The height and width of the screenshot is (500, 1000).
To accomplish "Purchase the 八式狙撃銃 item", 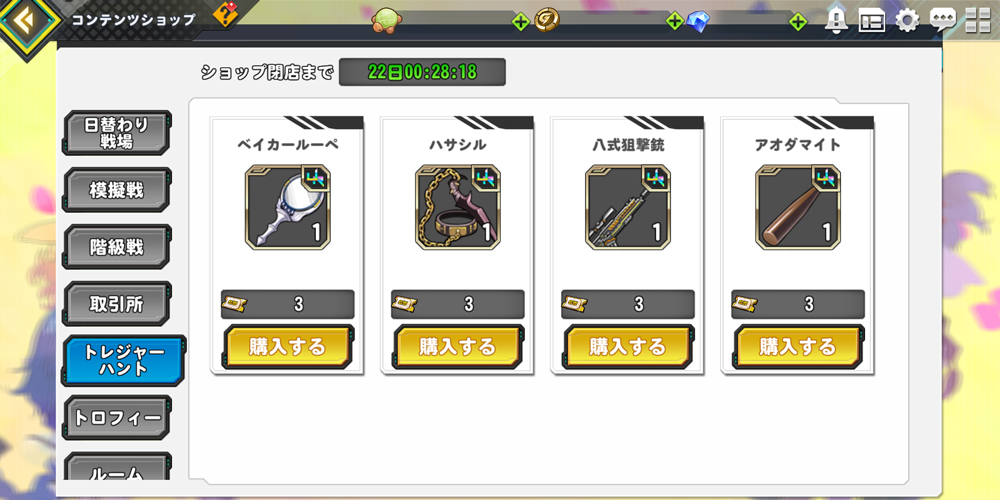I will tap(628, 348).
